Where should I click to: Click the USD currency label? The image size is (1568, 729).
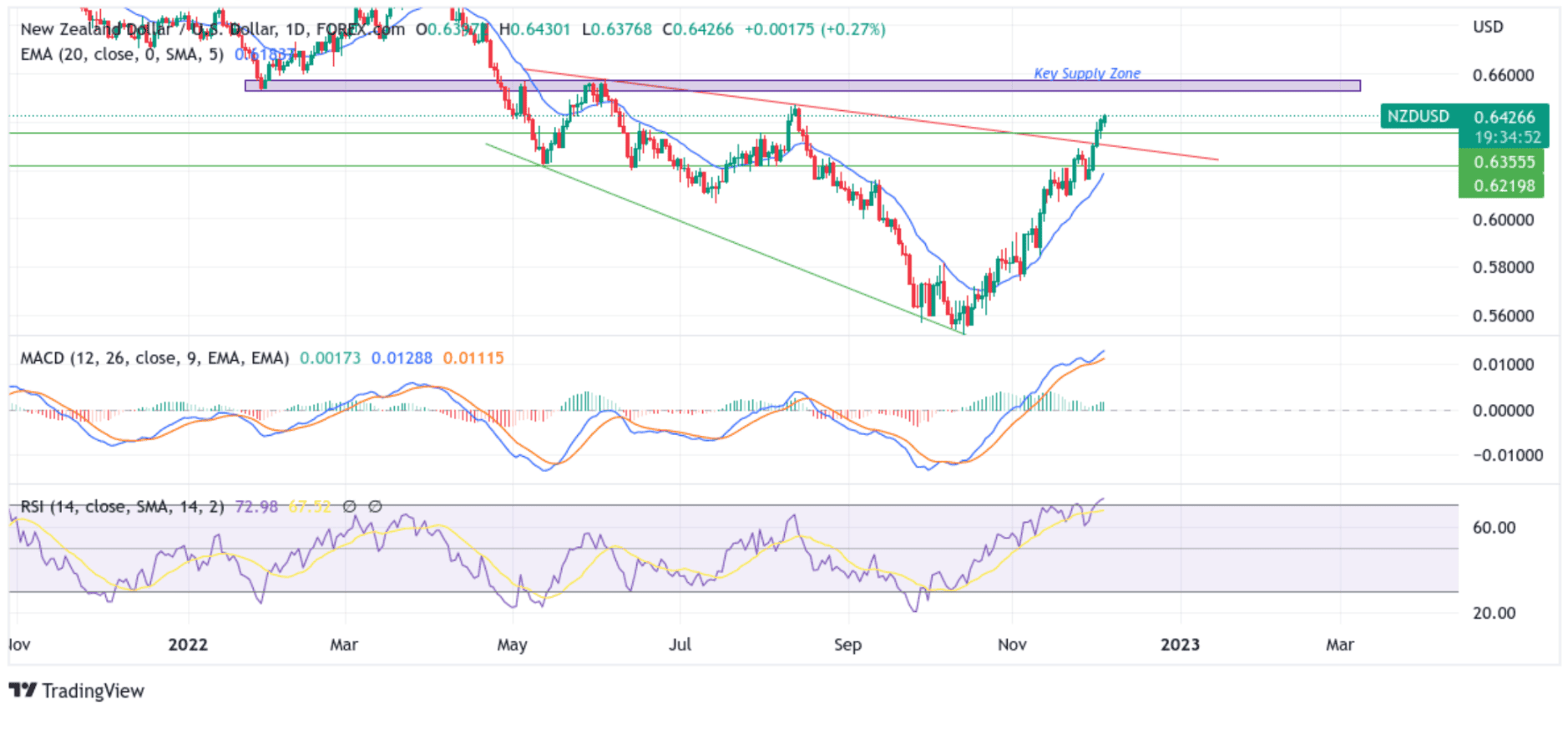tap(1488, 27)
